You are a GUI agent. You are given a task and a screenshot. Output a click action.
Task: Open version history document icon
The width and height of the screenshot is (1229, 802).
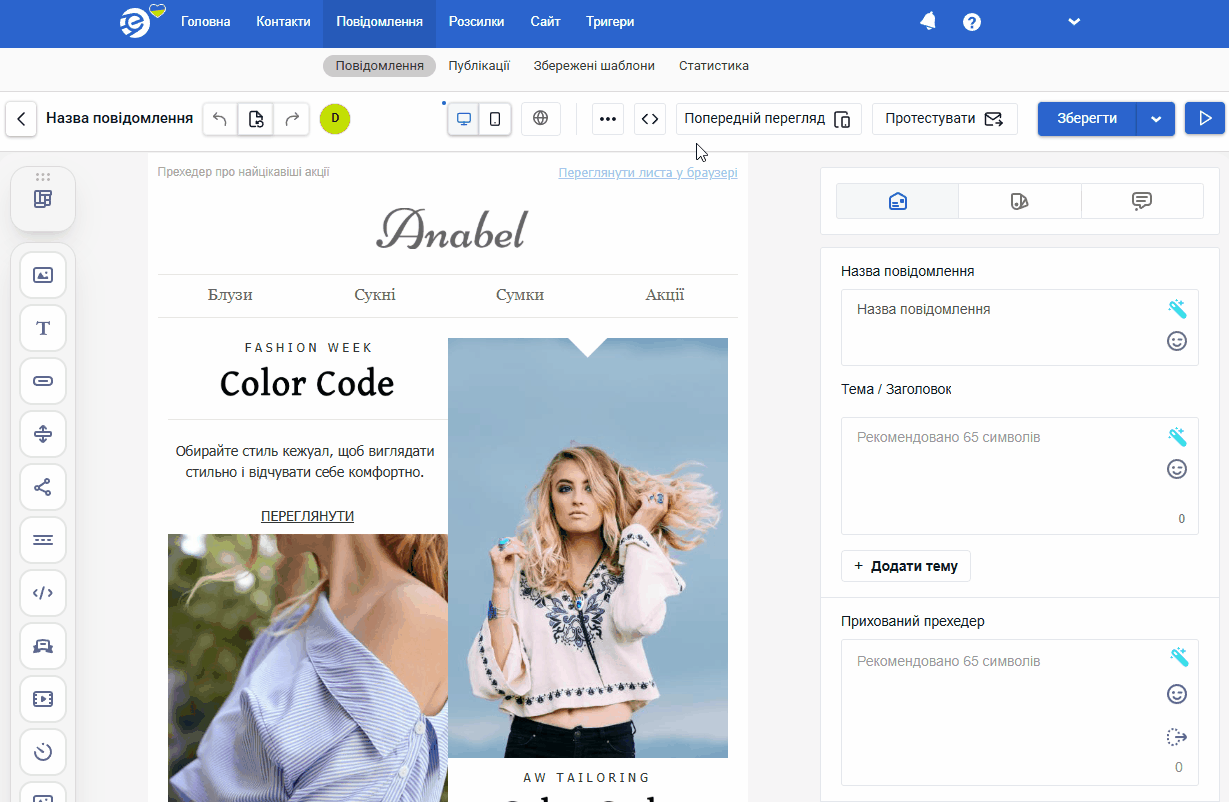[256, 119]
